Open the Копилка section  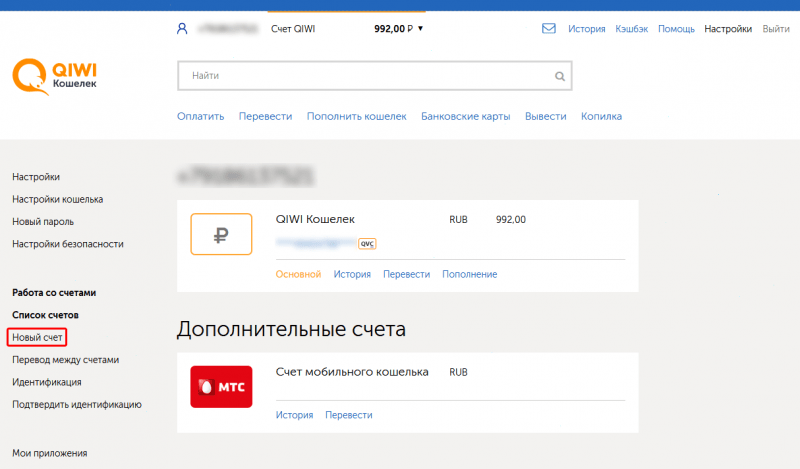point(602,116)
